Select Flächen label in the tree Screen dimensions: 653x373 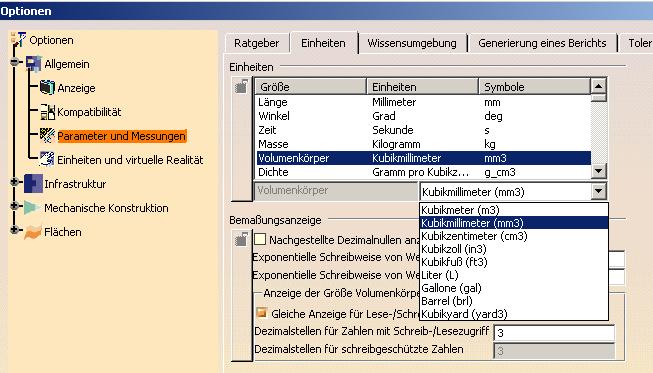click(x=62, y=232)
